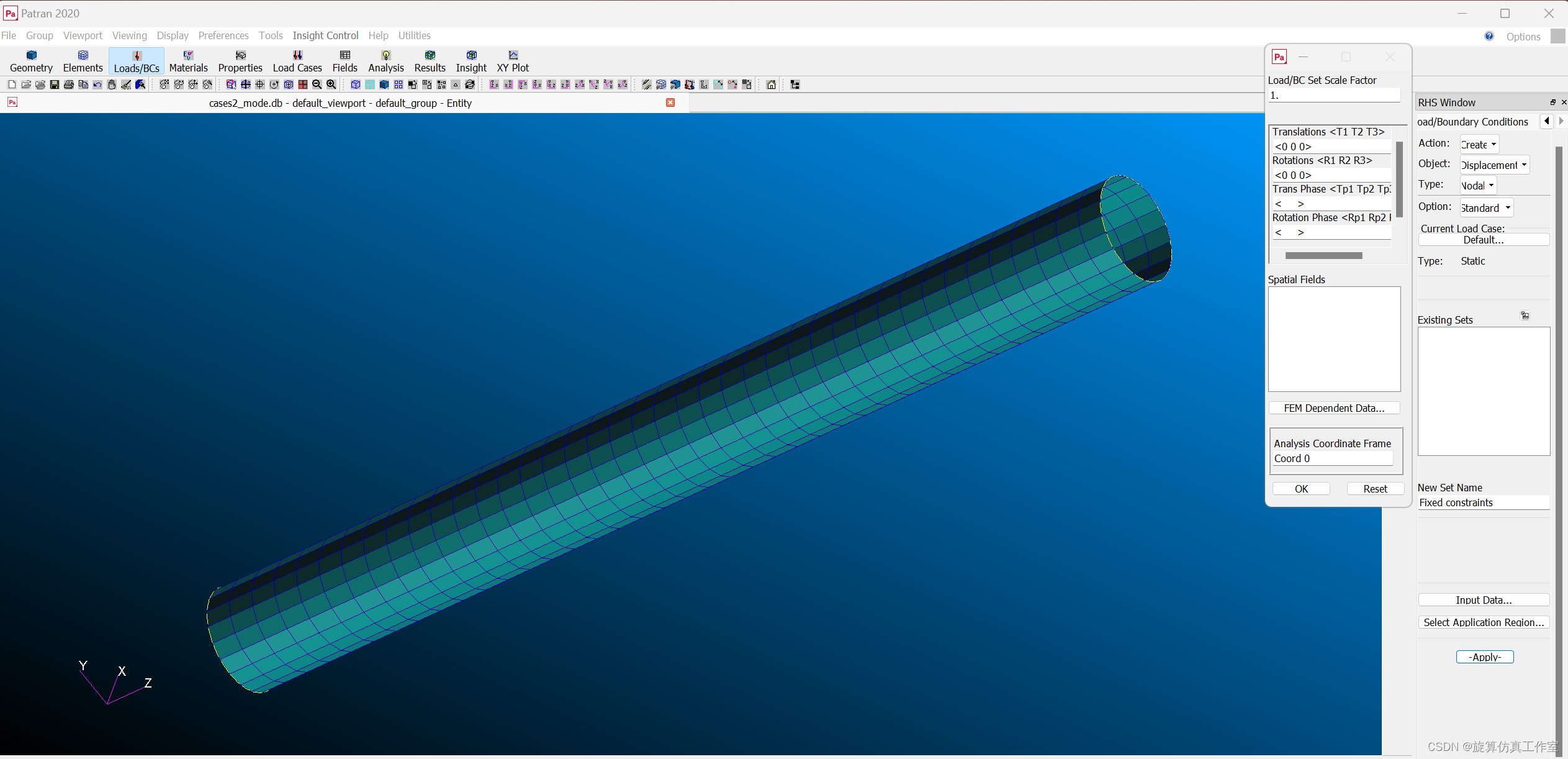Click the save database icon

(x=55, y=84)
